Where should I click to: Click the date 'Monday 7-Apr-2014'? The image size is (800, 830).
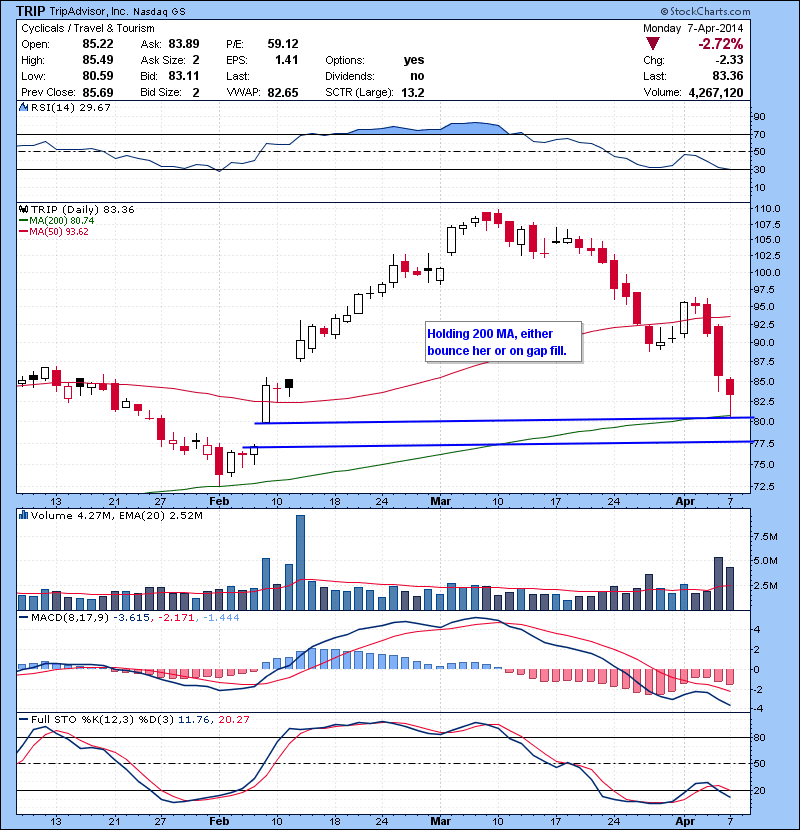(x=693, y=28)
